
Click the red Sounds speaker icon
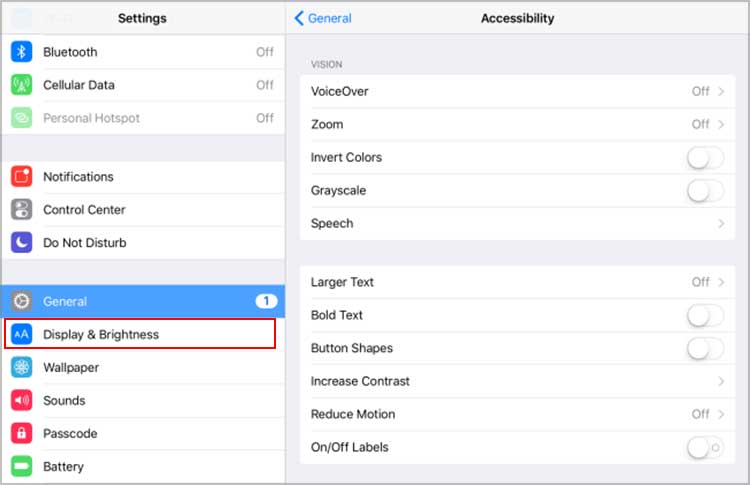coord(22,400)
